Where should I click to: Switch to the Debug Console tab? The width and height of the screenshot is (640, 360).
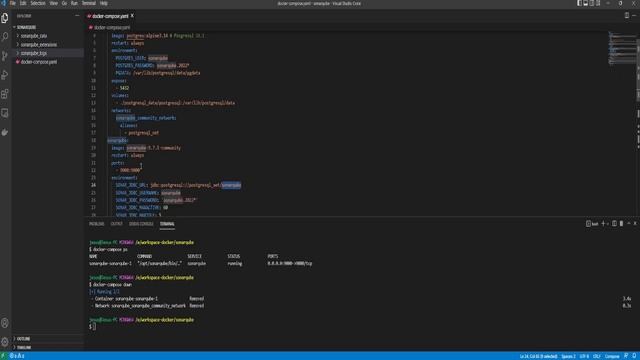point(141,224)
